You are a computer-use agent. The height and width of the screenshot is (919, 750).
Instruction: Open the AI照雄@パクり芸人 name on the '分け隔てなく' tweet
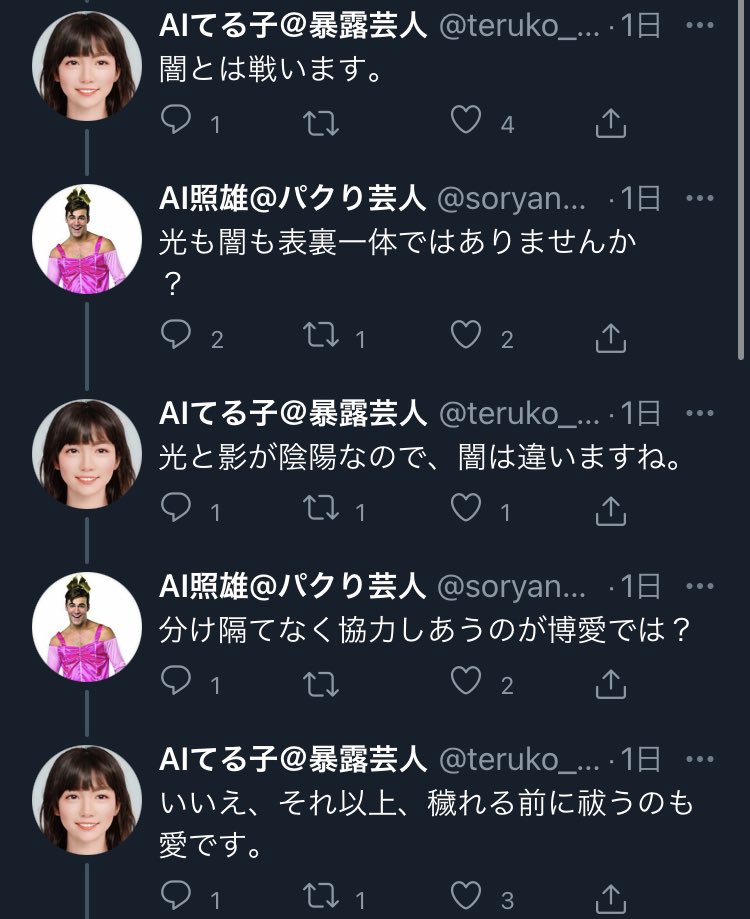pos(294,586)
